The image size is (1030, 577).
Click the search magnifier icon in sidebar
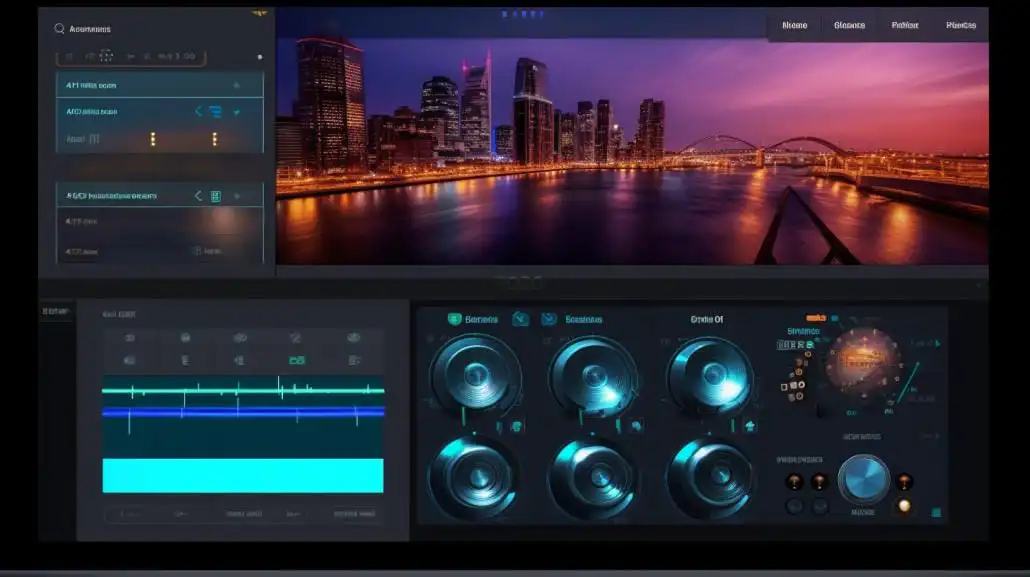click(59, 29)
